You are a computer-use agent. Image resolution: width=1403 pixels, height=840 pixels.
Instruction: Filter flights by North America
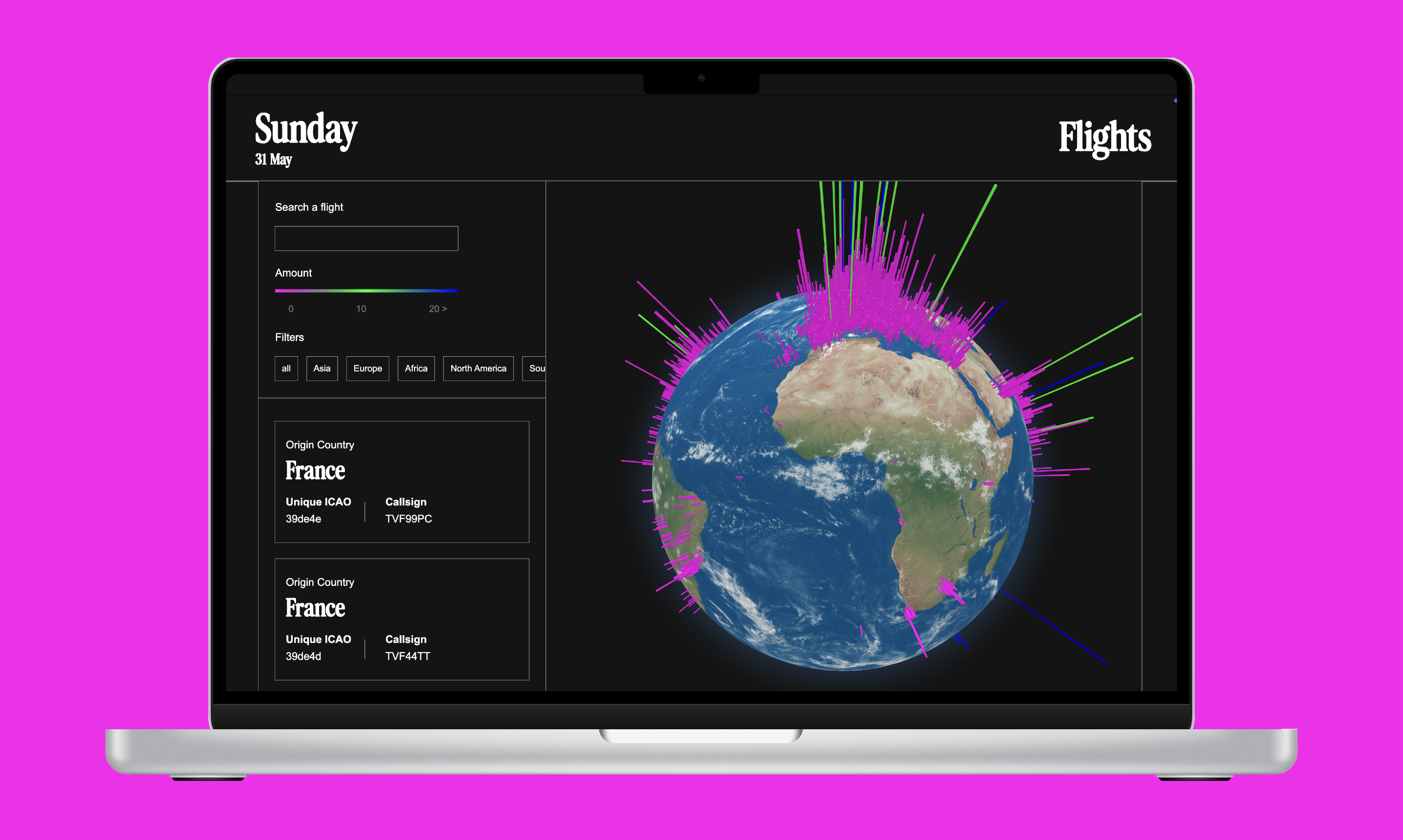[x=478, y=368]
